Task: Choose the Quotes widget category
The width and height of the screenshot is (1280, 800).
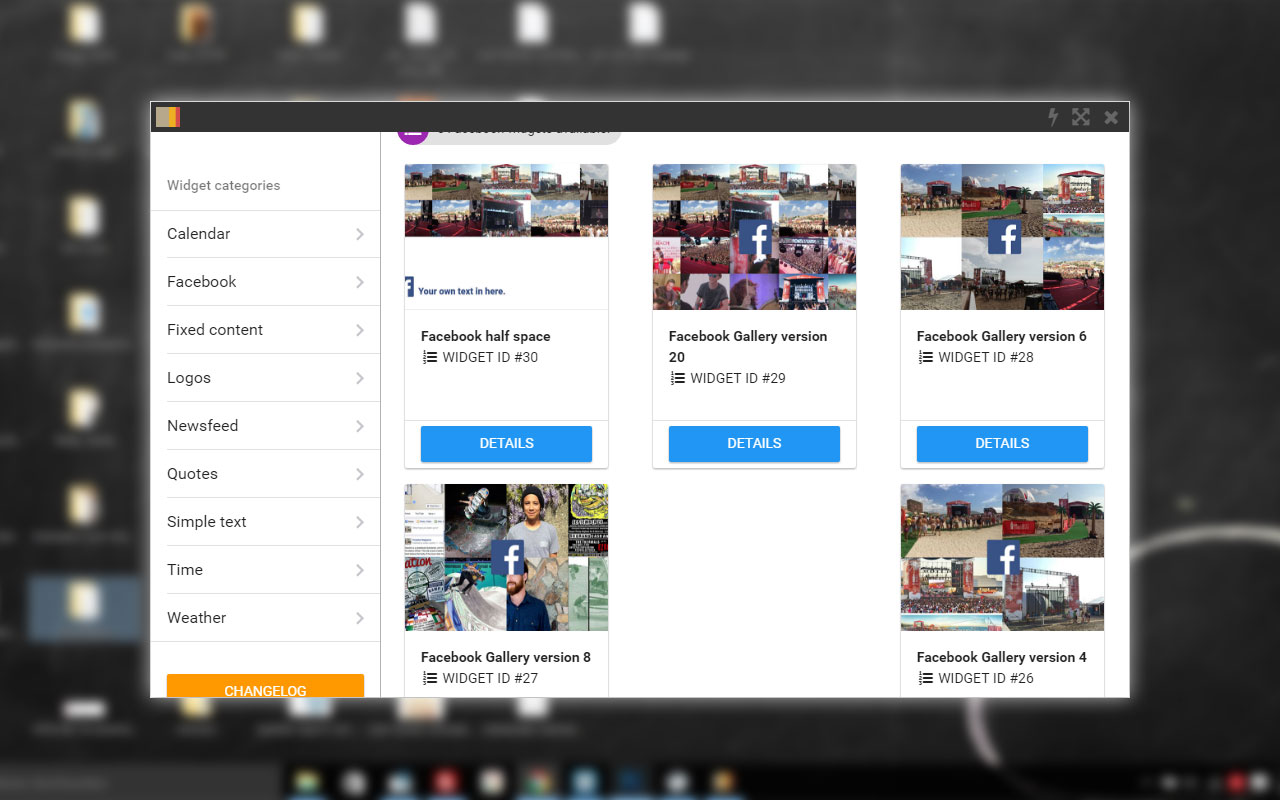Action: pos(265,474)
